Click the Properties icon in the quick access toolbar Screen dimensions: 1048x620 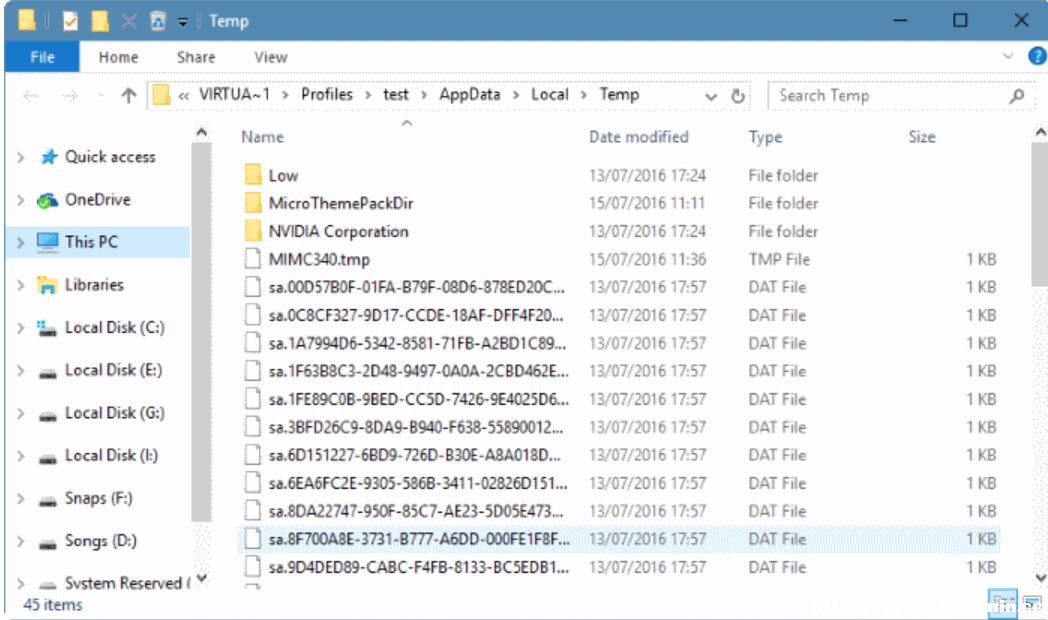point(70,21)
